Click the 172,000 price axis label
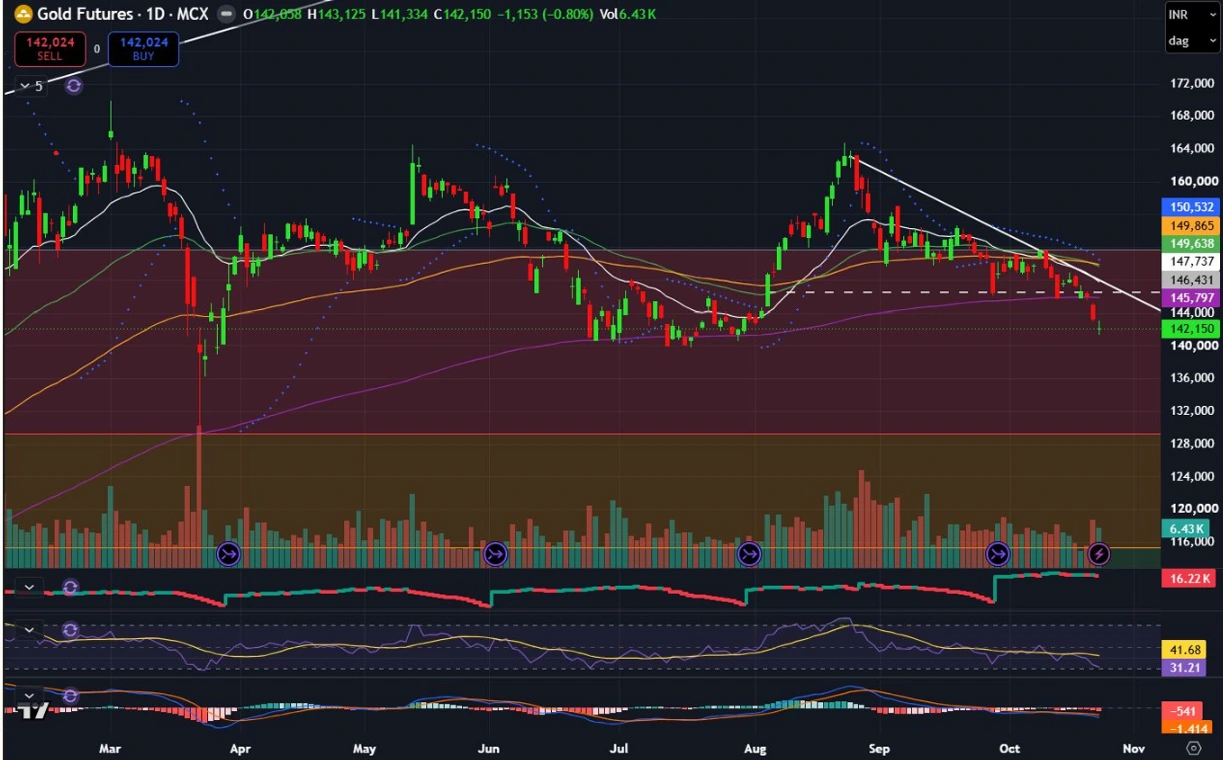 pyautogui.click(x=1192, y=84)
